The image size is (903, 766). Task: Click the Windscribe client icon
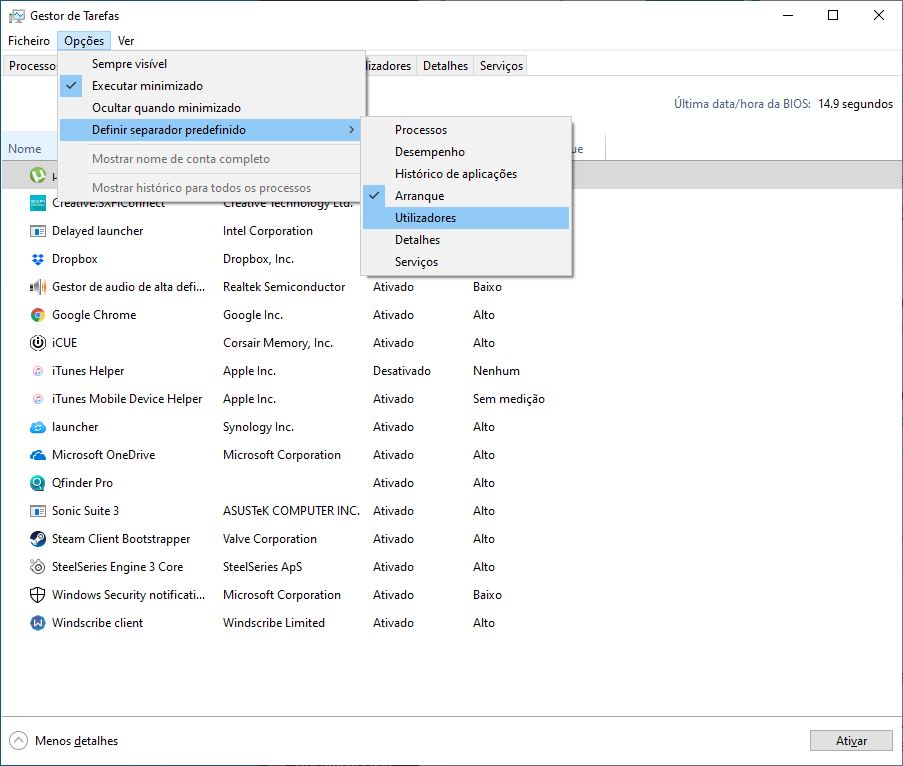pos(37,623)
